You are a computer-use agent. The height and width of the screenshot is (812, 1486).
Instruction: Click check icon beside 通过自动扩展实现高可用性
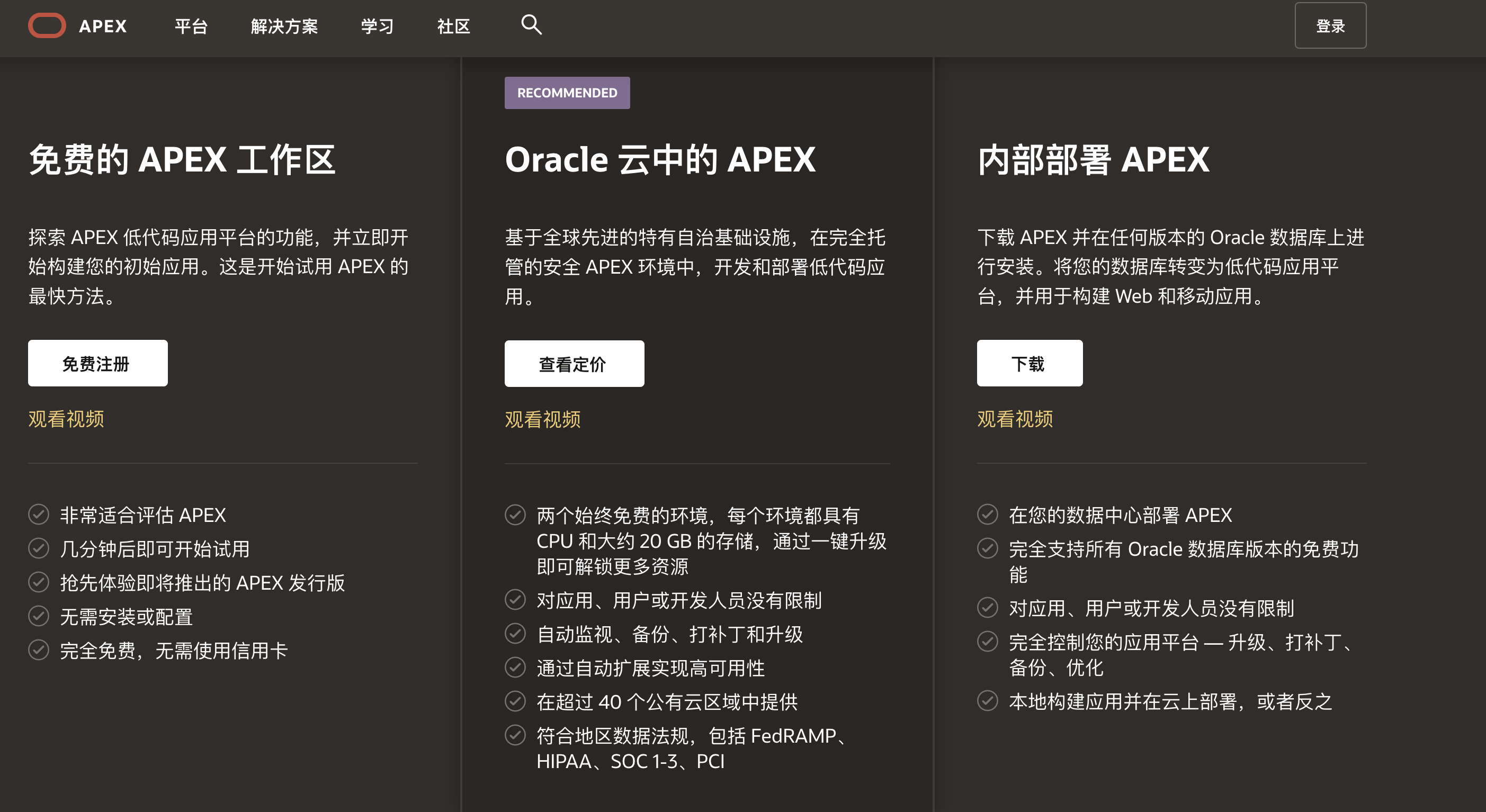[515, 668]
